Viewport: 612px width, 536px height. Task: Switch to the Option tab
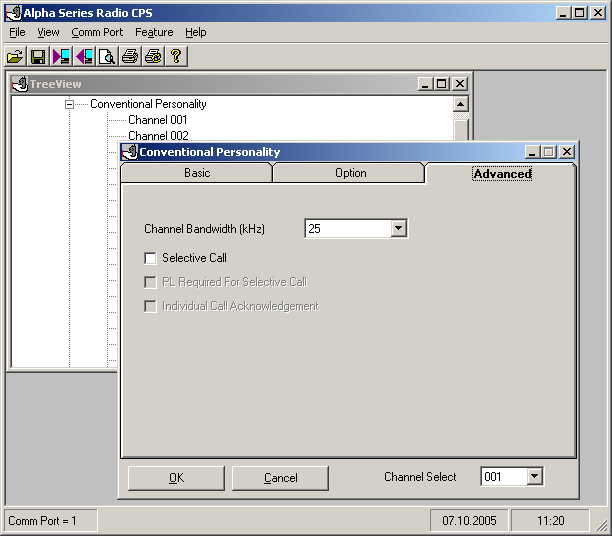(x=350, y=173)
